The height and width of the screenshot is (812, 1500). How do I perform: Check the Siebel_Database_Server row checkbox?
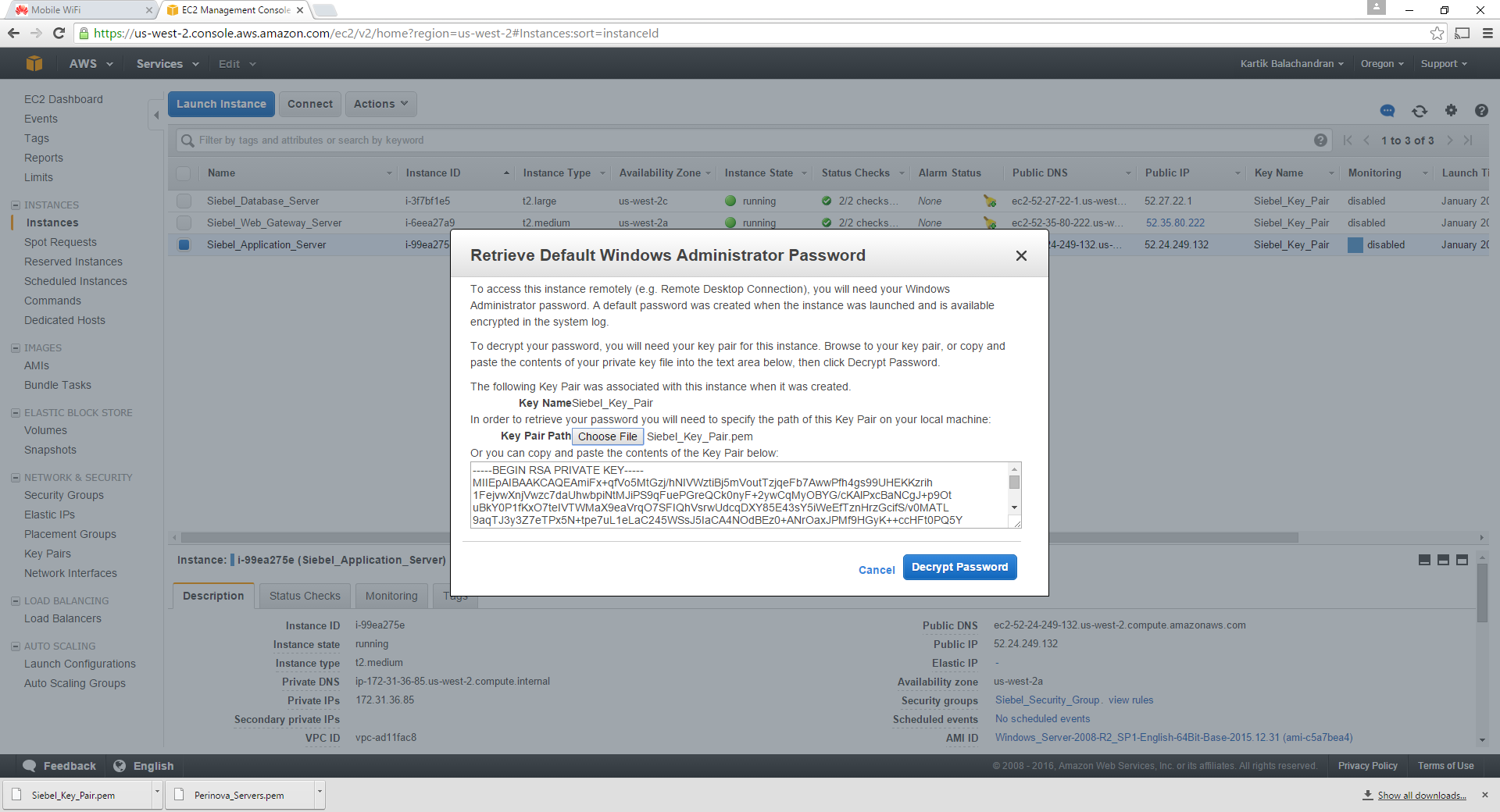click(184, 201)
